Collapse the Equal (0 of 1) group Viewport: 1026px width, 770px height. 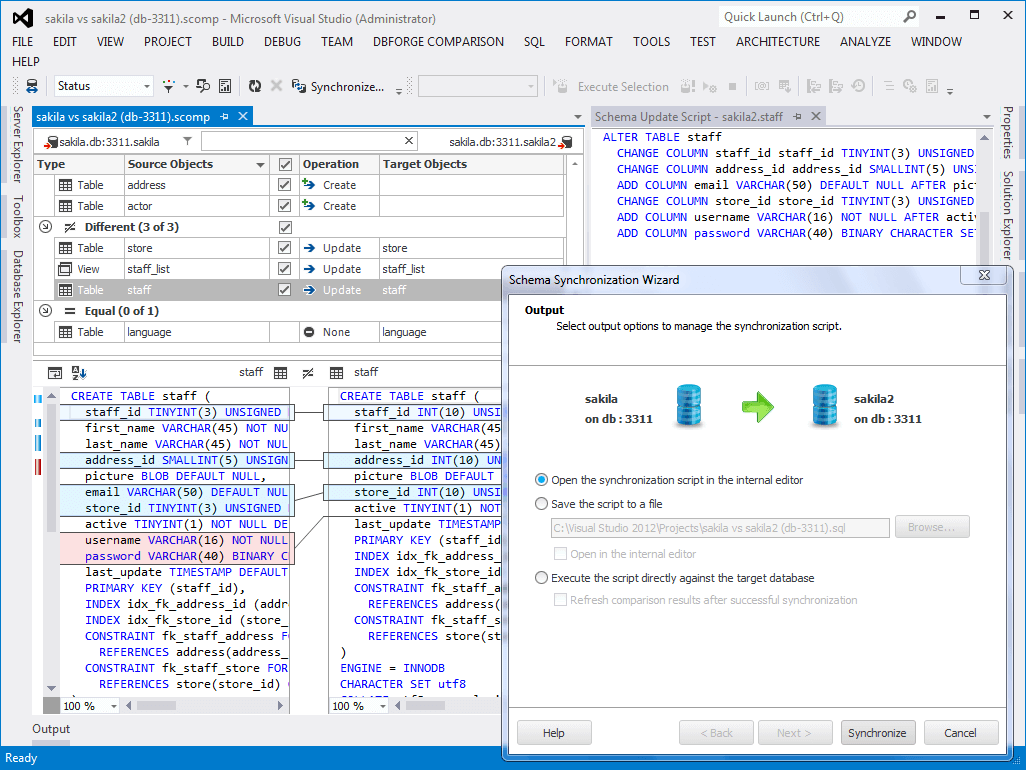pos(45,311)
